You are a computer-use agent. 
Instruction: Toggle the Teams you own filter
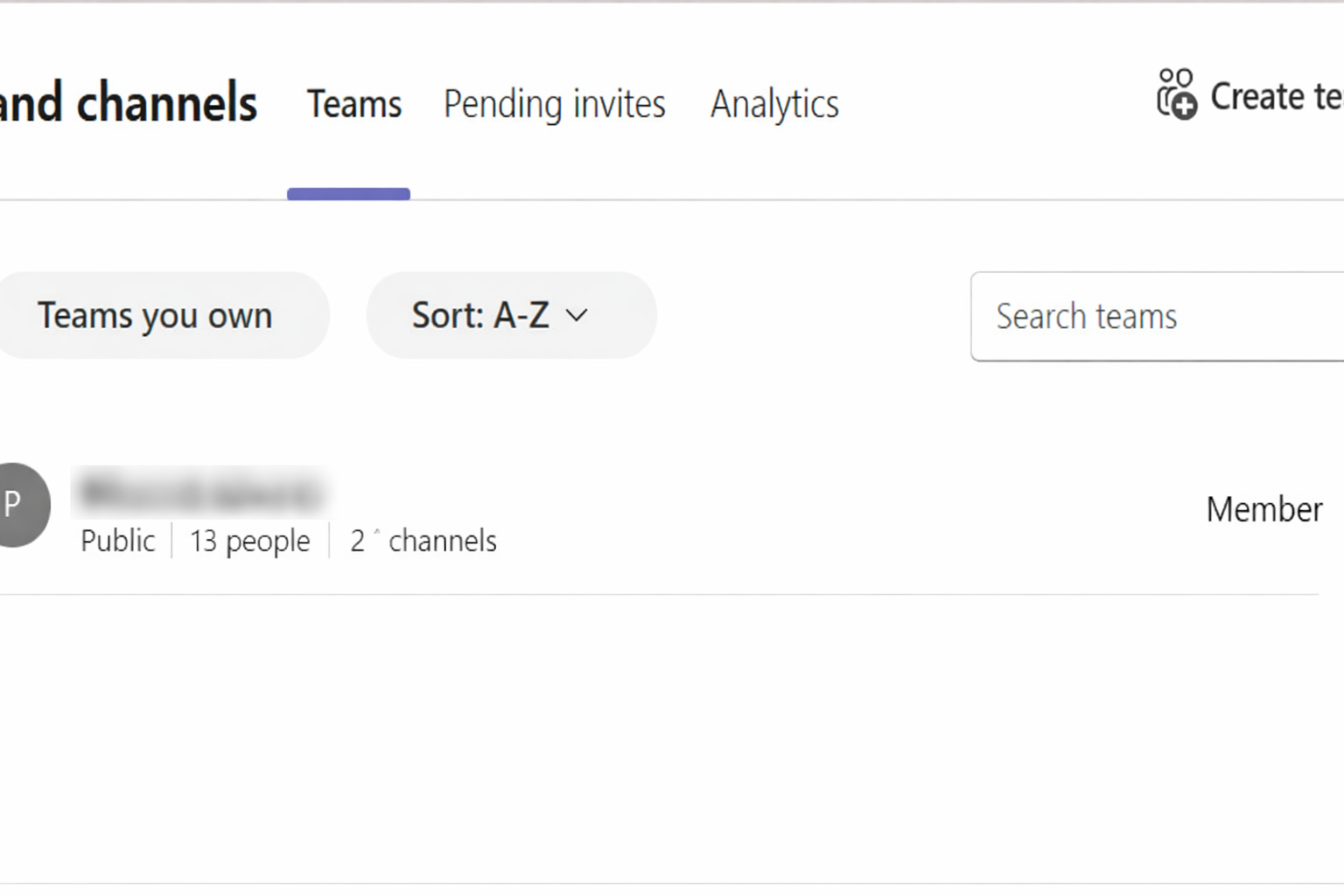click(155, 315)
